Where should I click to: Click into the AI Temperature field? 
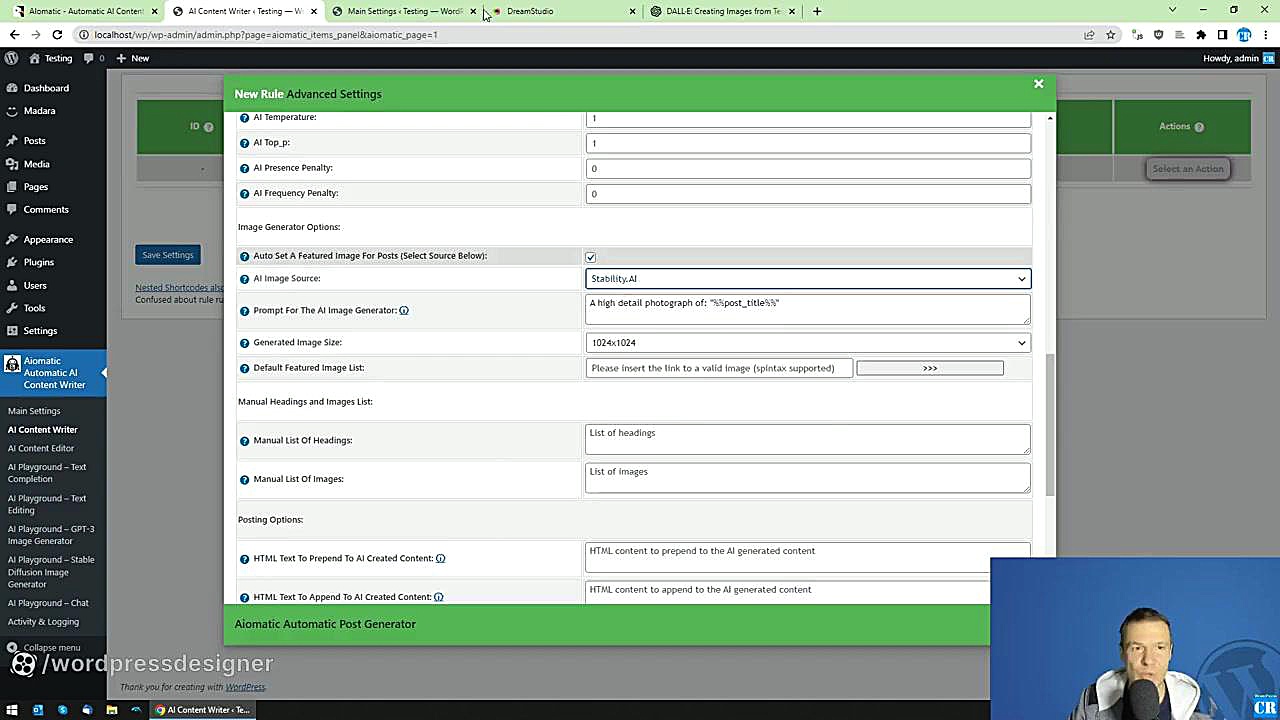(808, 118)
